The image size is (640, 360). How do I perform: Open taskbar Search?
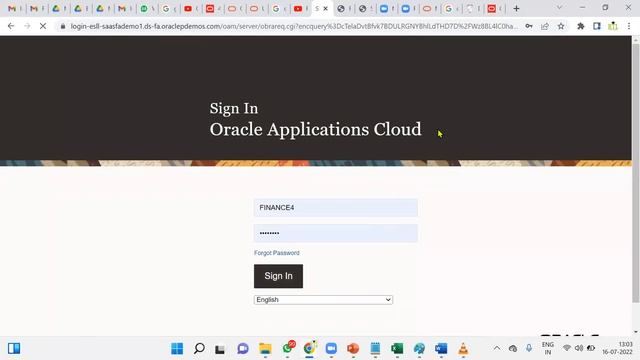click(x=199, y=349)
